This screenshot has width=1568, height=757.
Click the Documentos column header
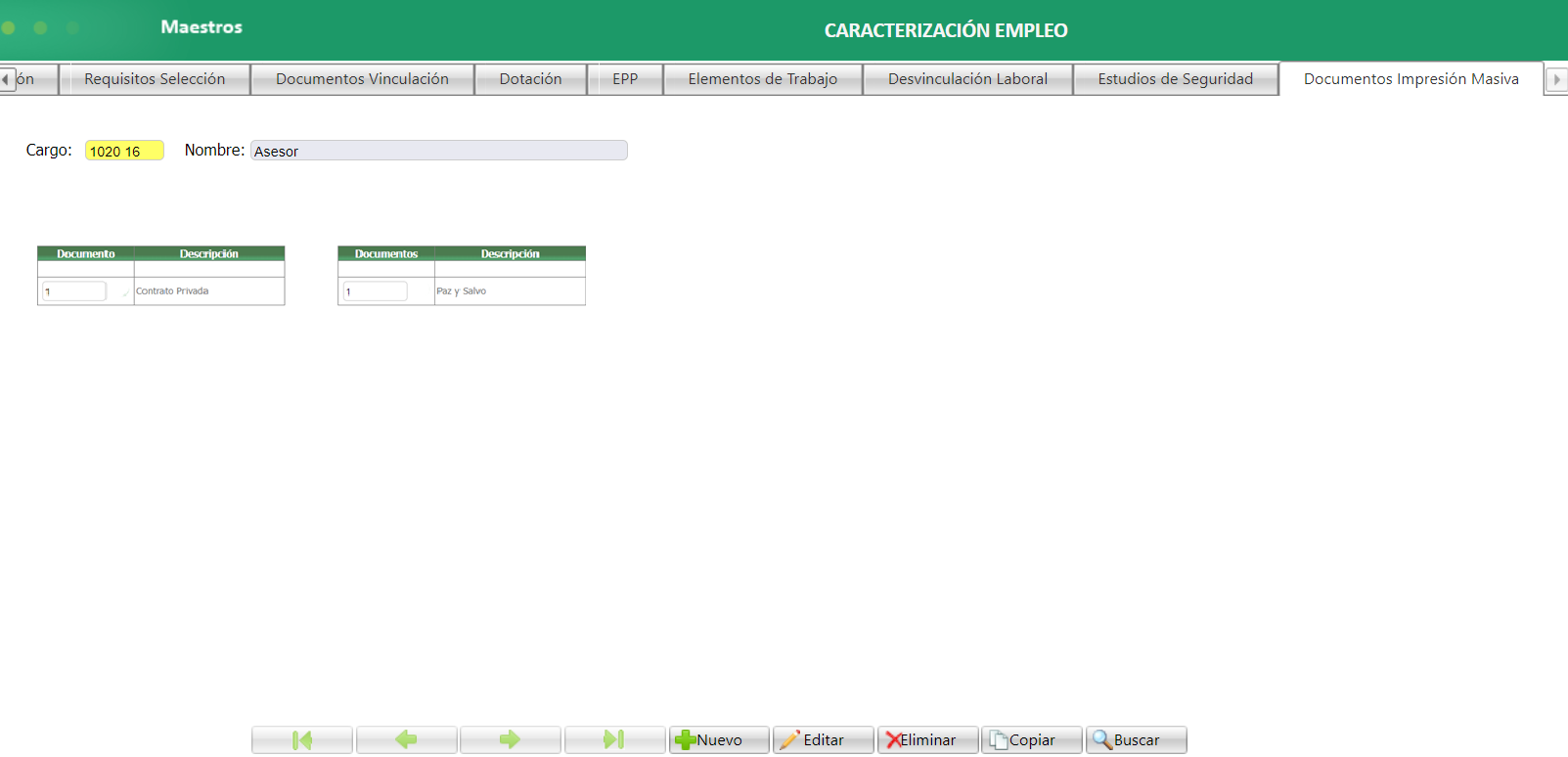[386, 253]
